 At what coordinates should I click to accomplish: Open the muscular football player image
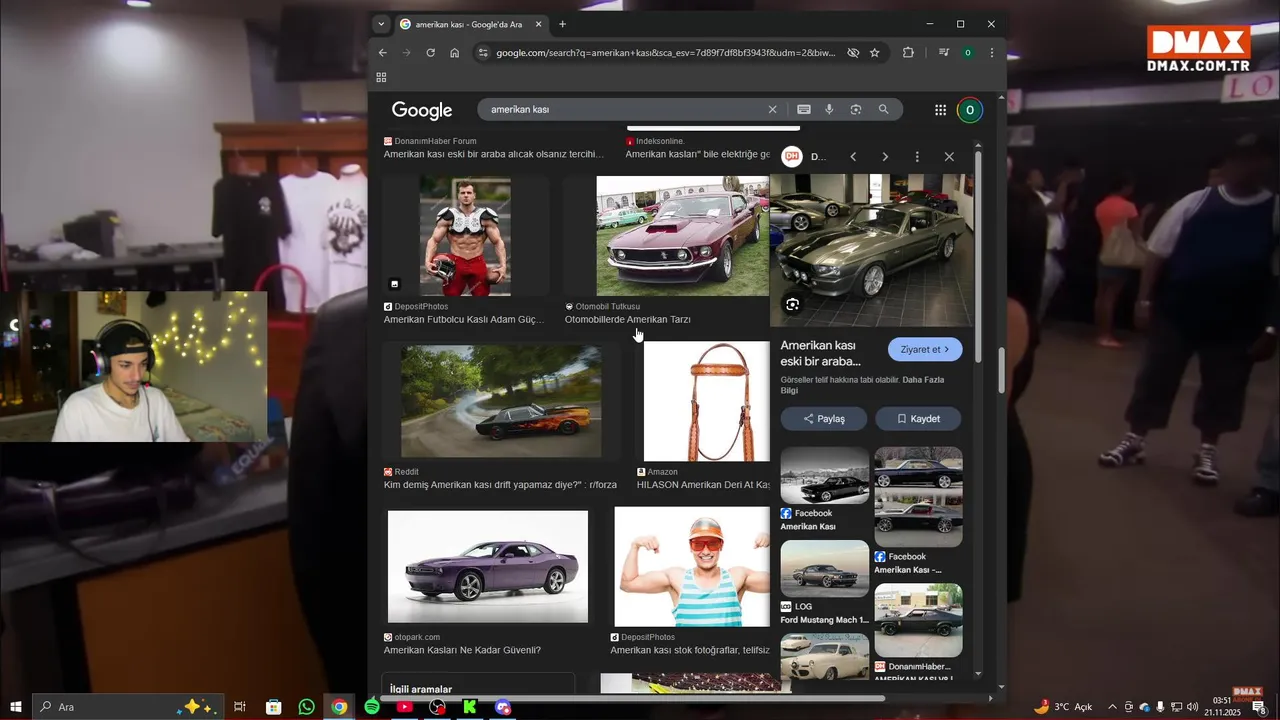pos(465,236)
